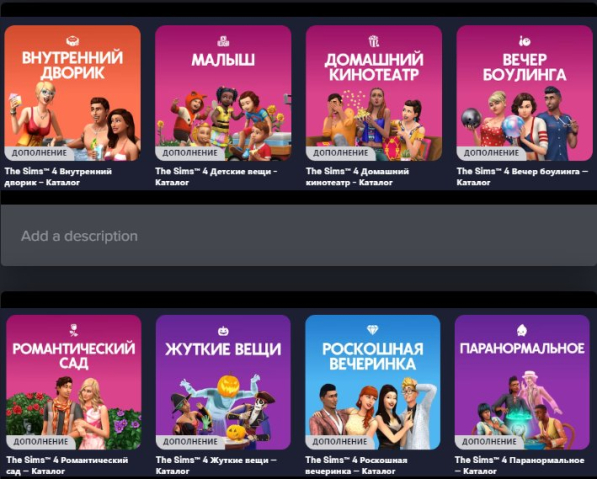Click the pumpkin icon above Жуткие вещи
Image resolution: width=597 pixels, height=479 pixels.
pyautogui.click(x=223, y=331)
